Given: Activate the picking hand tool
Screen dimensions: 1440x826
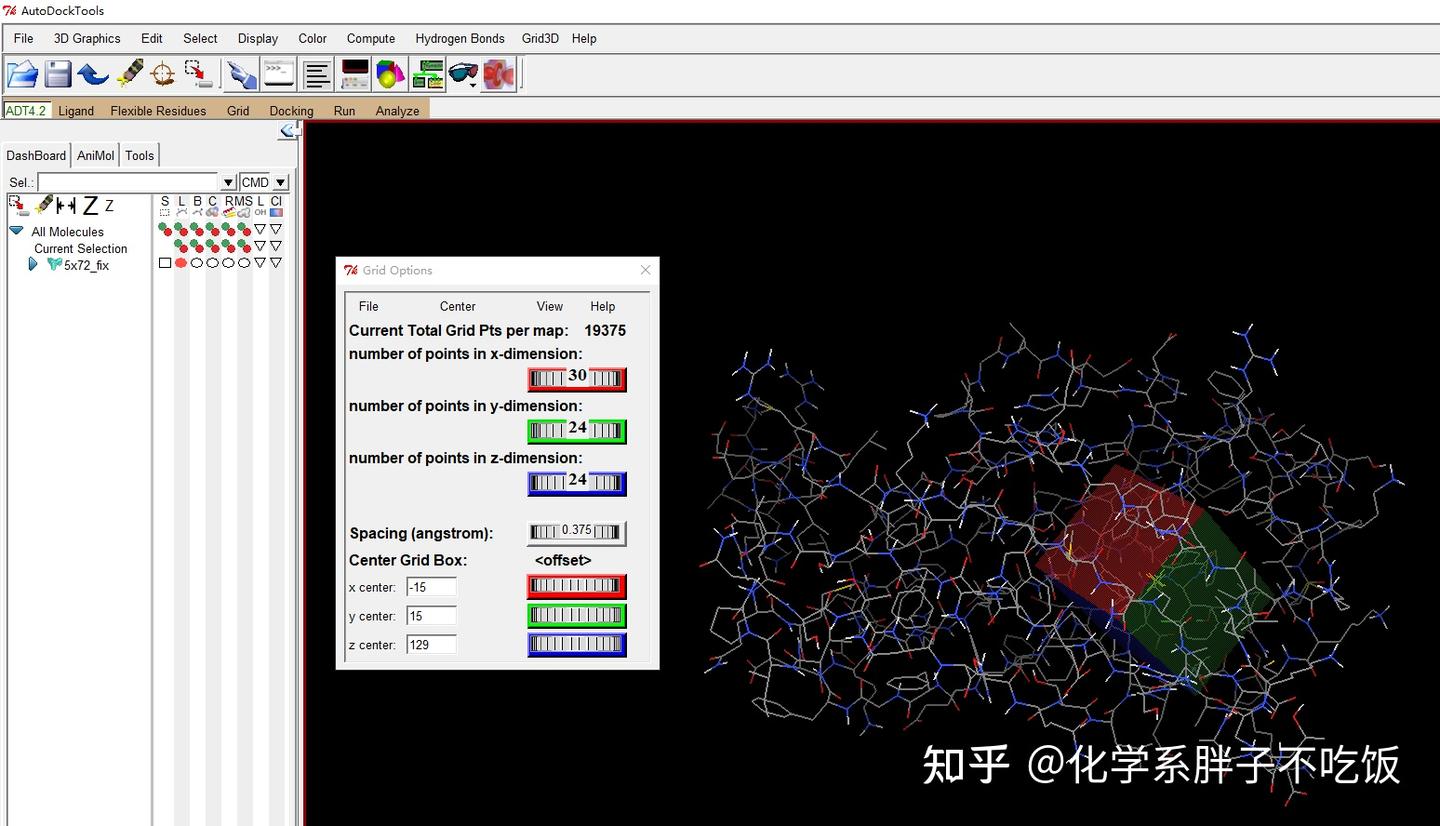Looking at the screenshot, I should tap(240, 73).
